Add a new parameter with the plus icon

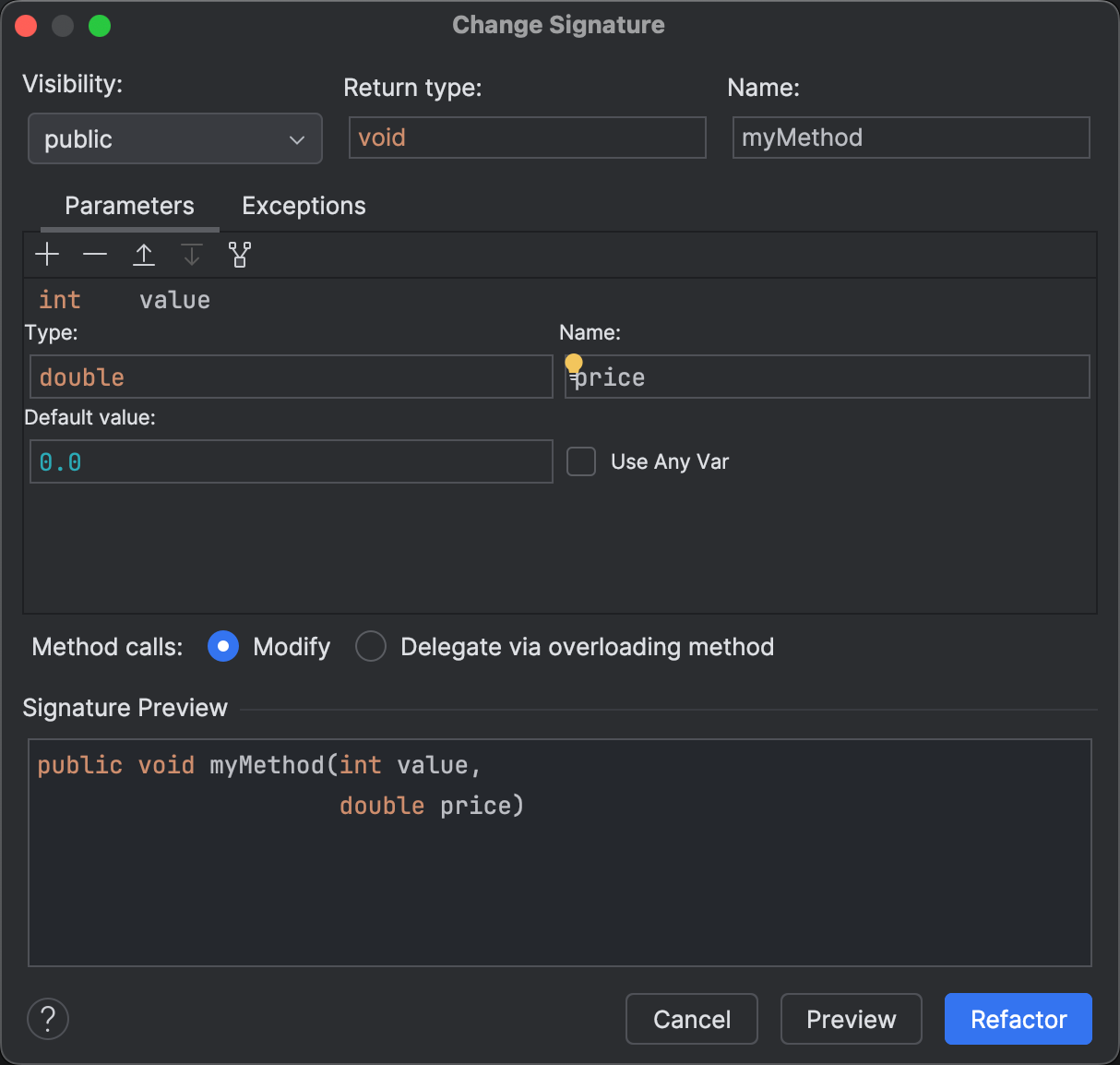[47, 254]
